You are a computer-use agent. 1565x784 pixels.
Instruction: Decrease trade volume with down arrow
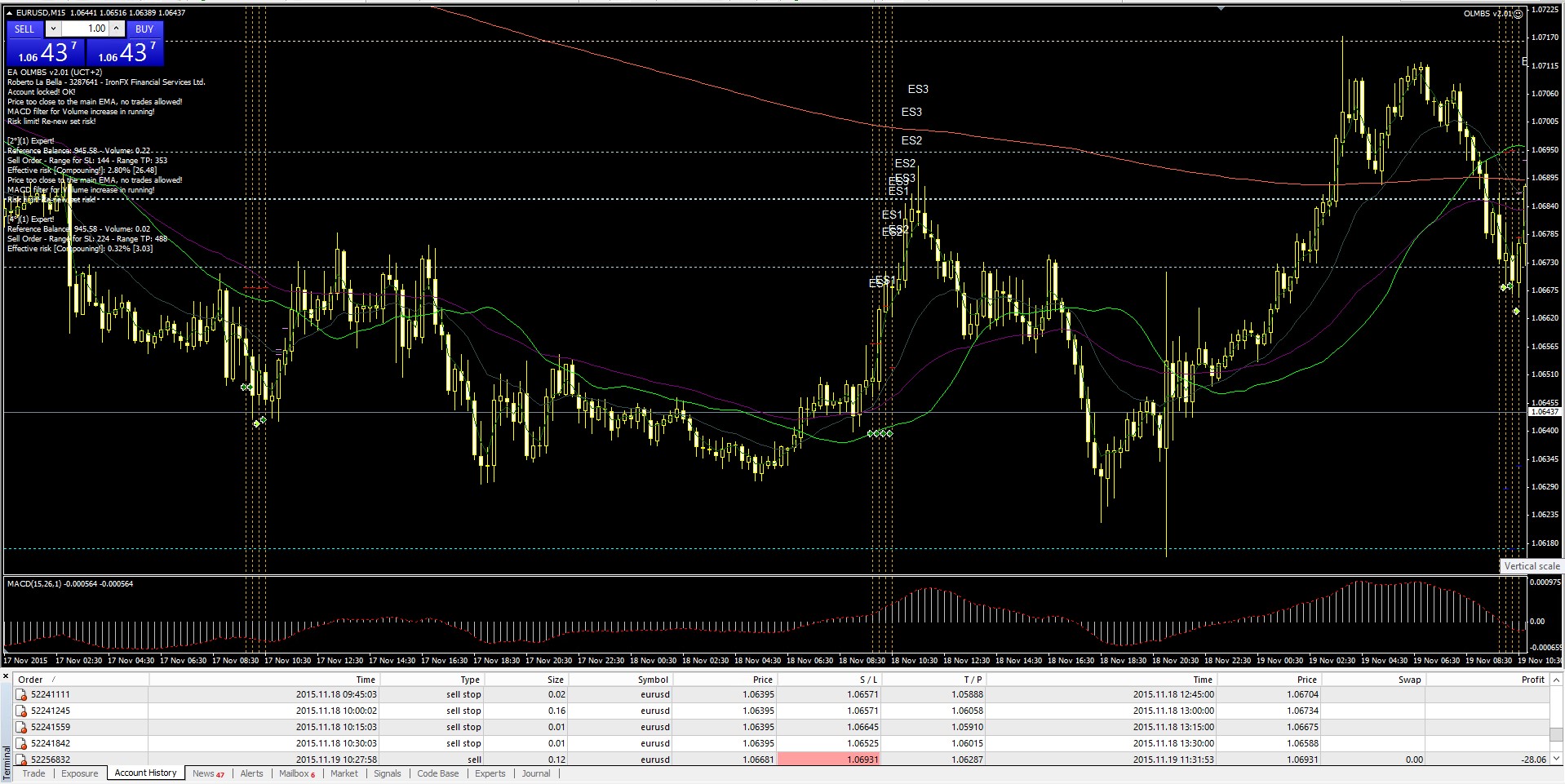[x=53, y=29]
